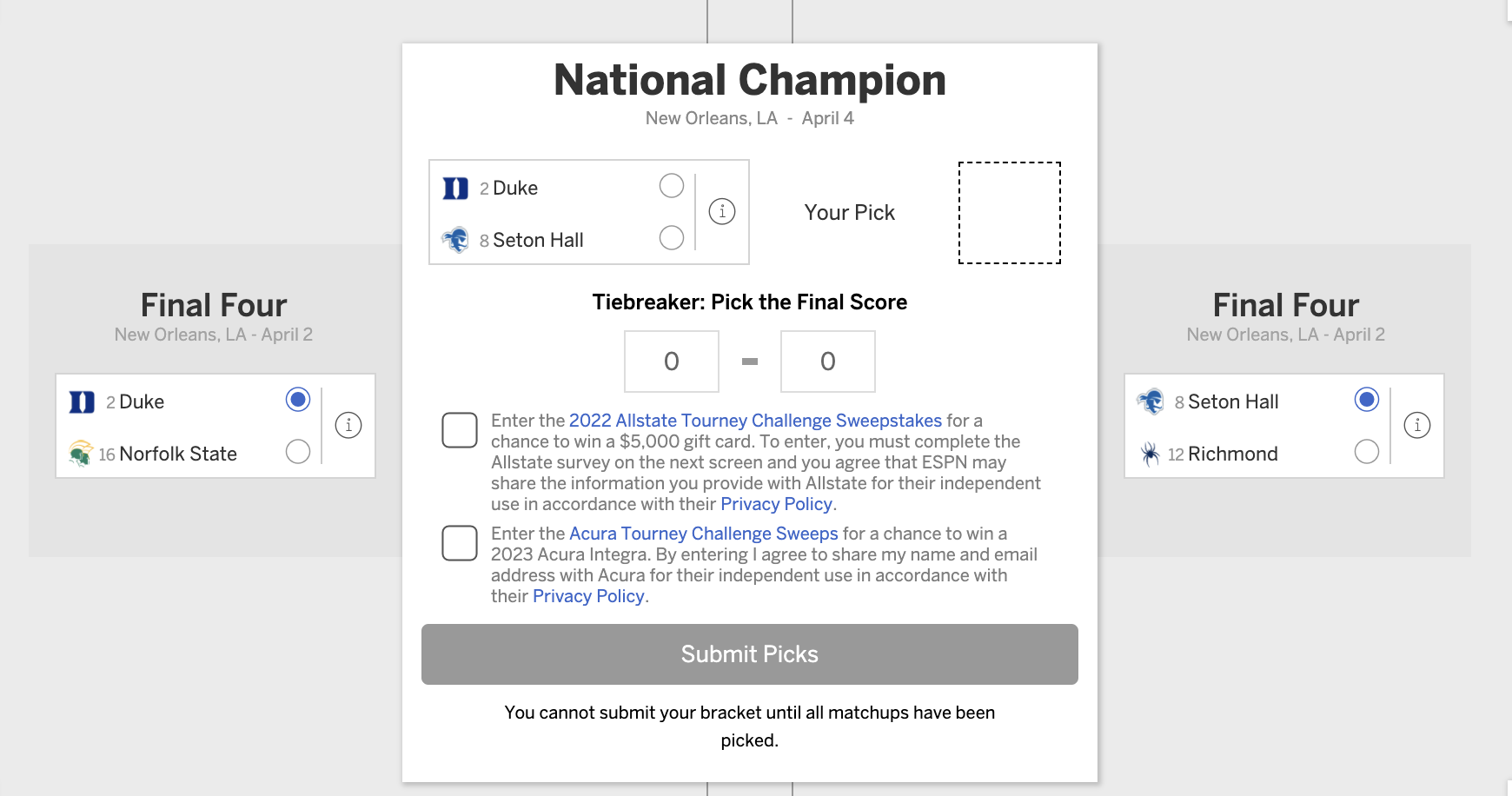Pick Seton Hall as National Champion
The height and width of the screenshot is (796, 1512).
tap(672, 238)
